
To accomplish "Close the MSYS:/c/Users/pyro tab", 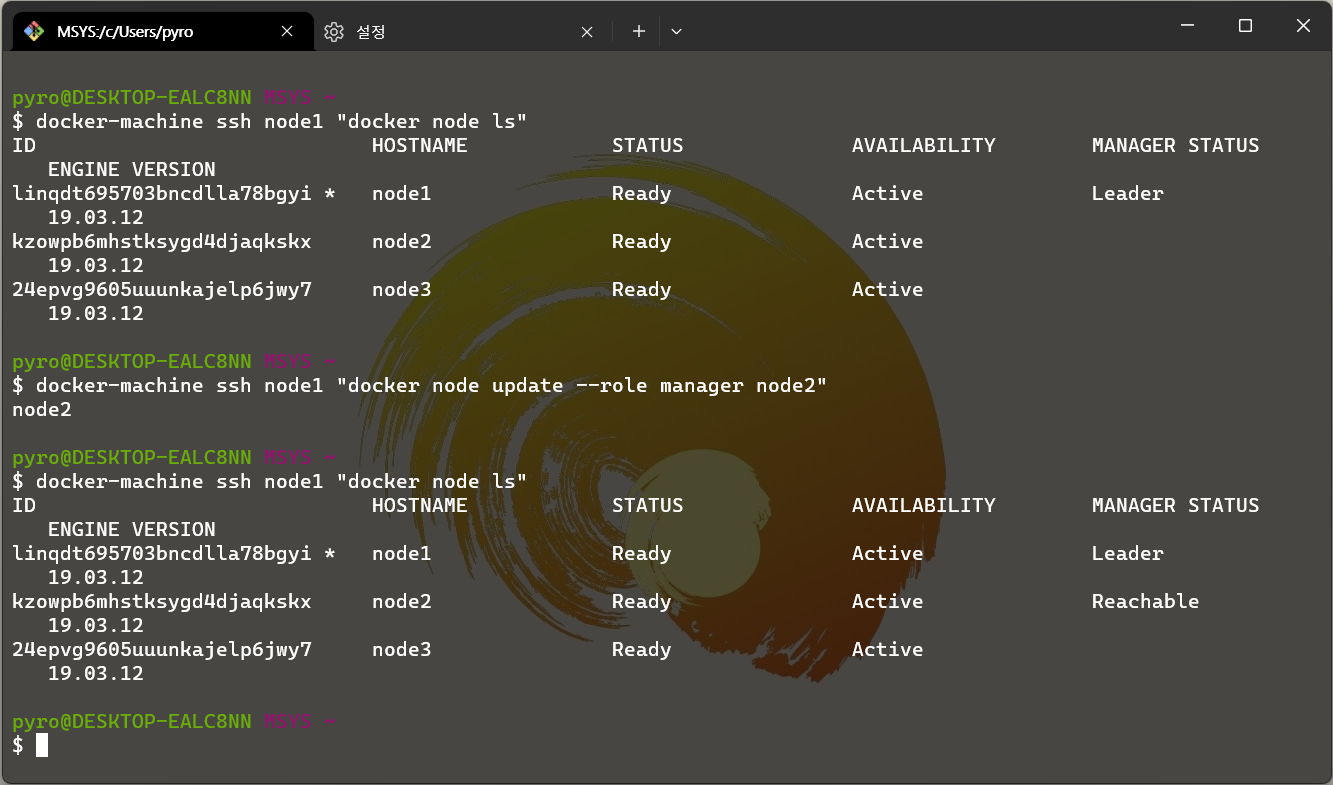I will click(x=287, y=31).
